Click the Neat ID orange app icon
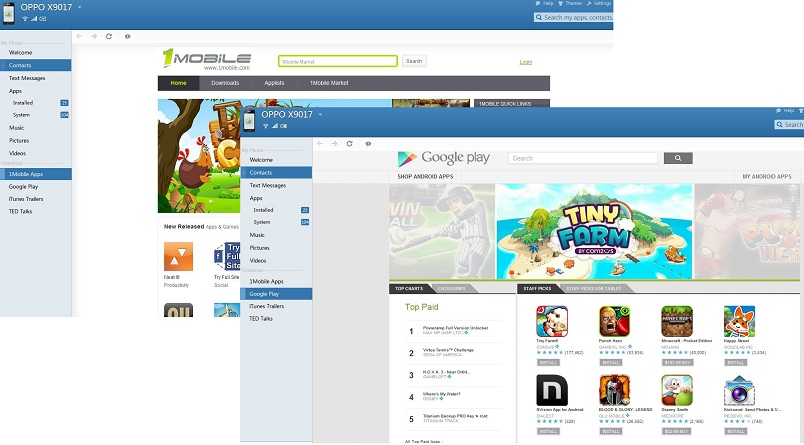The image size is (804, 445). 178,256
